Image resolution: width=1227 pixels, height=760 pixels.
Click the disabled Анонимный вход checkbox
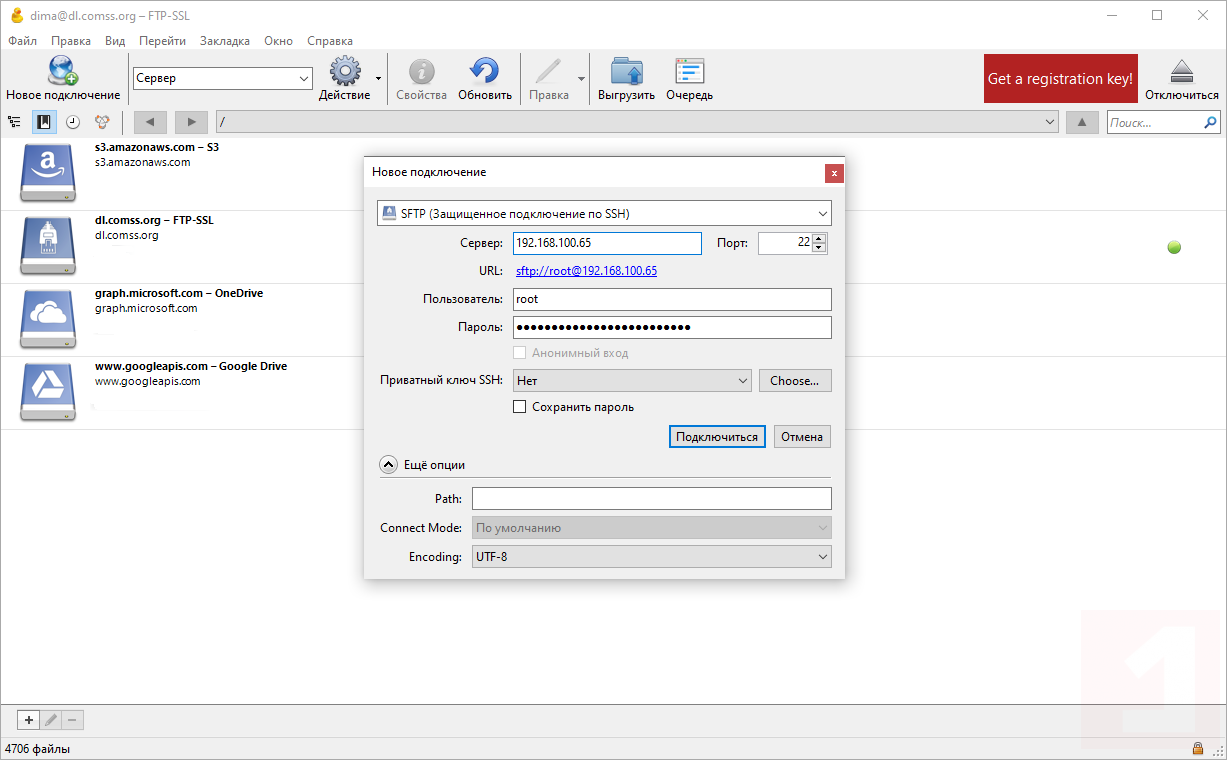tap(519, 353)
